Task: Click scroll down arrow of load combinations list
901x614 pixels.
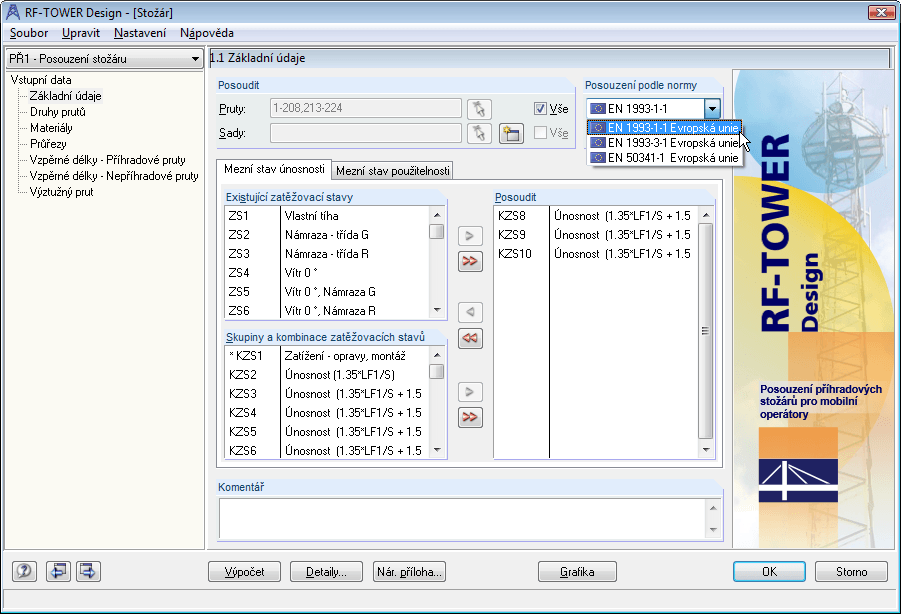Action: coord(437,450)
